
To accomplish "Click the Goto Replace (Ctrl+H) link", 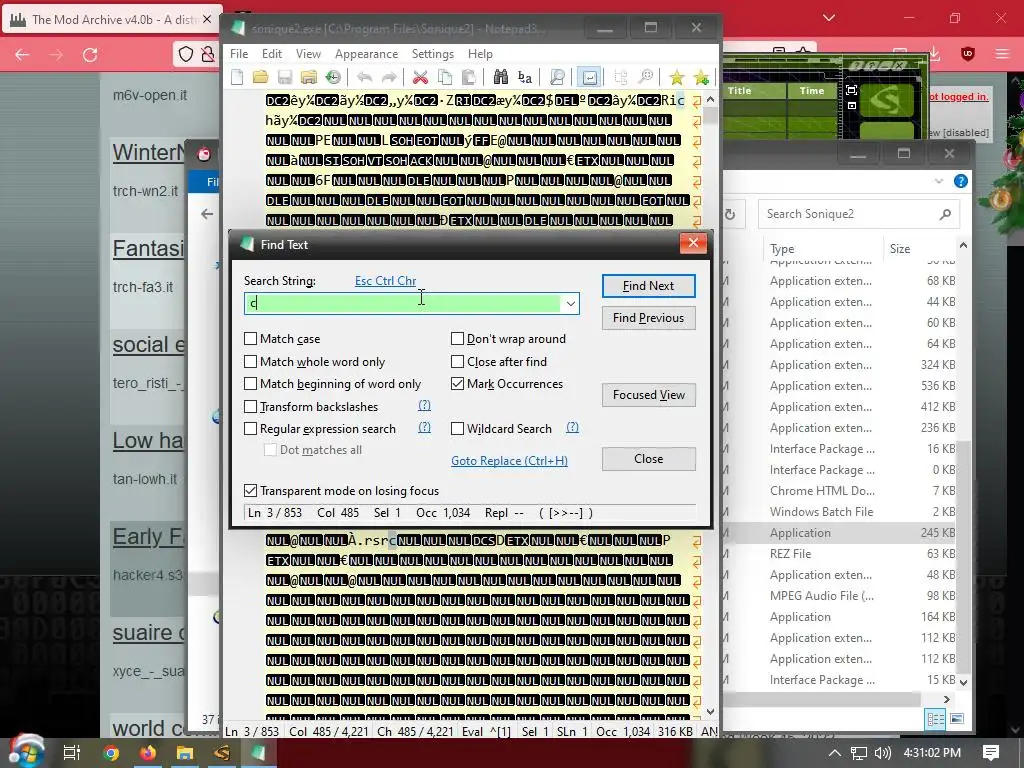I will 509,460.
